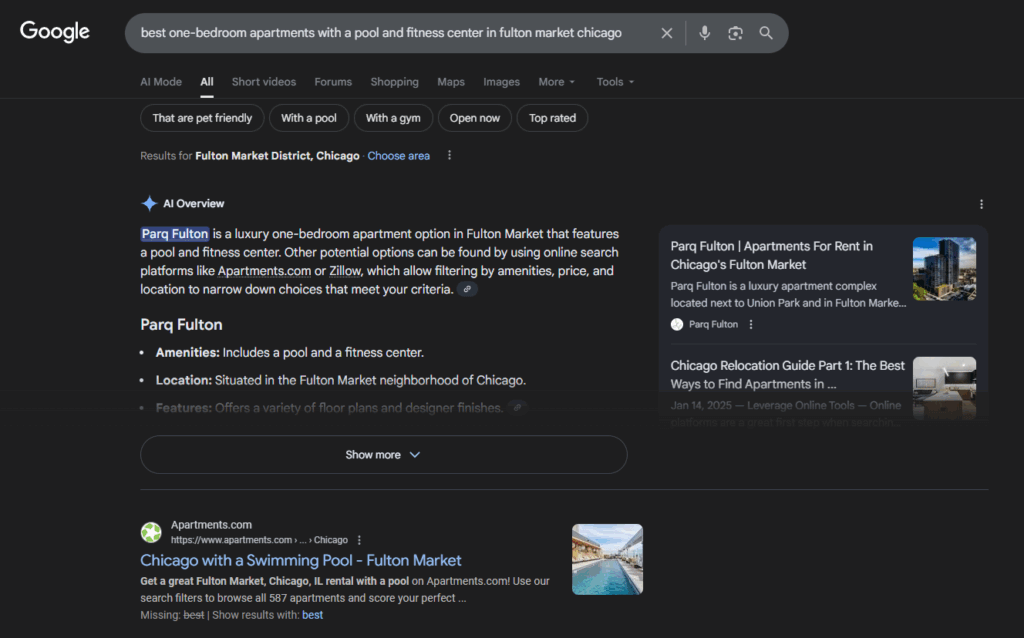Open AI Overview three-dot options menu
The width and height of the screenshot is (1024, 638).
[x=981, y=204]
